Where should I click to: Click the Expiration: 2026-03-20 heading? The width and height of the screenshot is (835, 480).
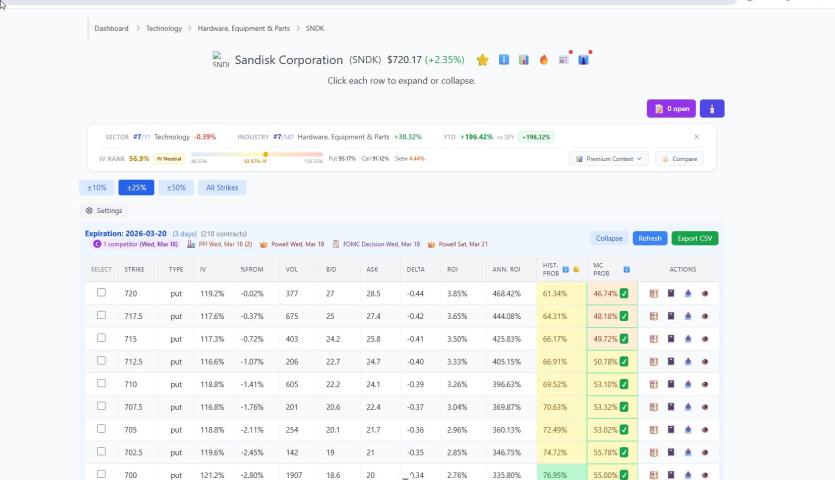pos(126,233)
